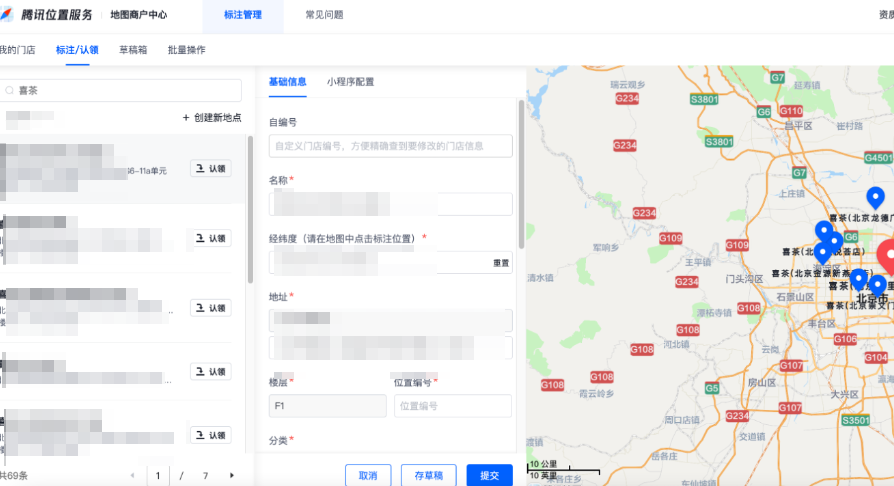
Task: Click 认领 on the fourth list result
Action: click(x=211, y=371)
